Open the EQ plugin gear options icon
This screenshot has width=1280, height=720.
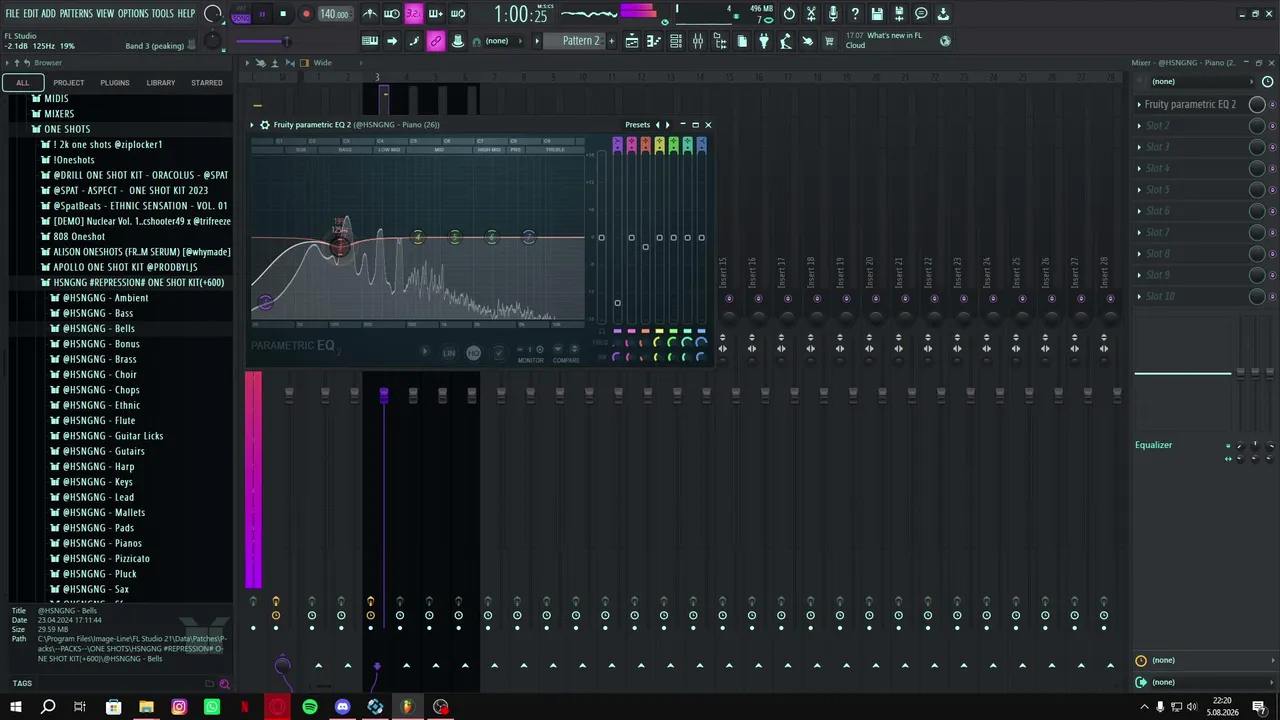tap(264, 125)
